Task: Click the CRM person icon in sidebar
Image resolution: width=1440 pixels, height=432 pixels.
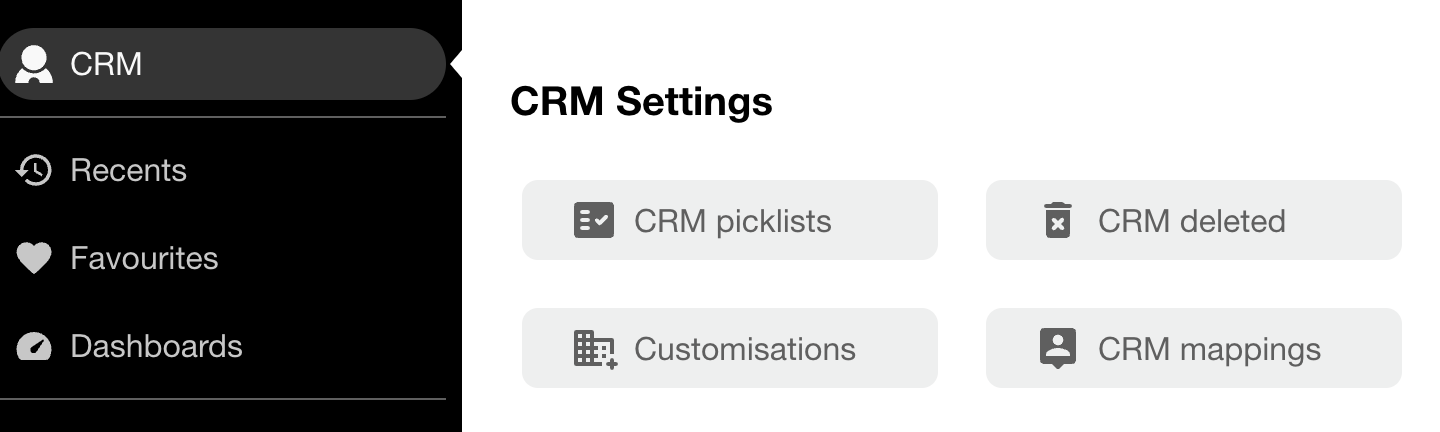Action: (x=34, y=64)
